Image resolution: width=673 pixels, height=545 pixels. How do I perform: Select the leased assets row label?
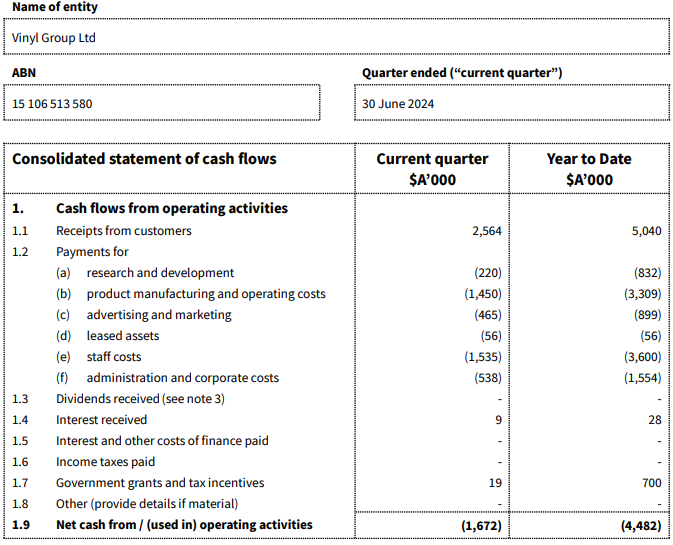click(122, 336)
